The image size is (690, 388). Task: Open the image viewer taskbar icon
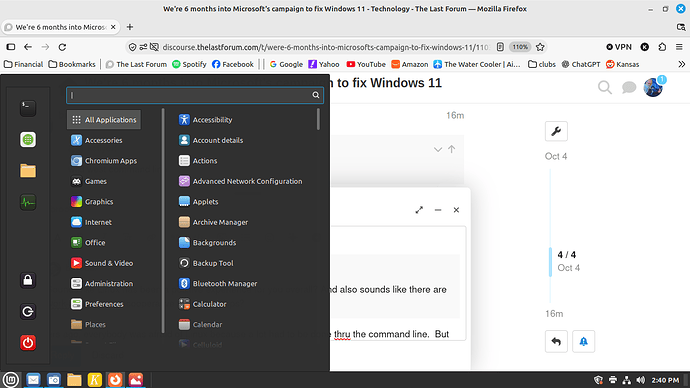(136, 379)
